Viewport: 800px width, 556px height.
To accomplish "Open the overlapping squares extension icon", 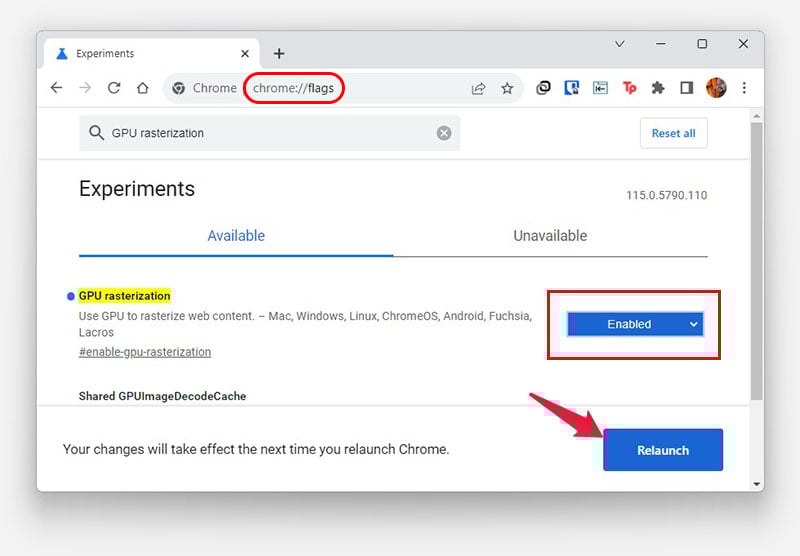I will 543,88.
